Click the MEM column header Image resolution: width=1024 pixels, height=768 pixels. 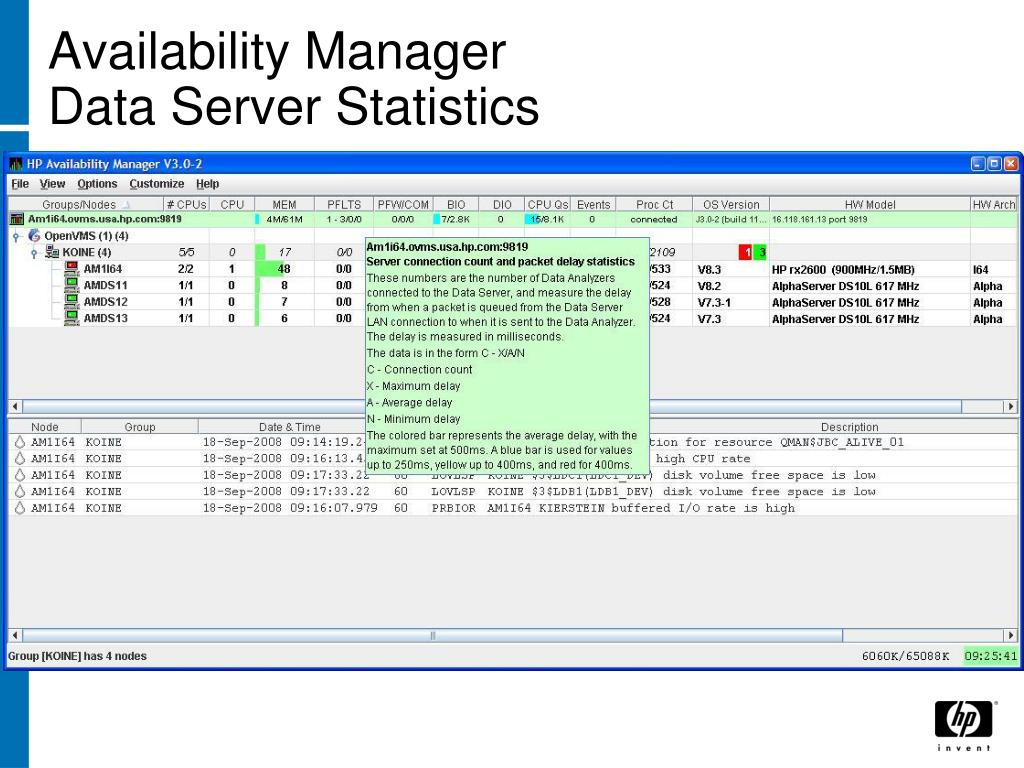(284, 204)
